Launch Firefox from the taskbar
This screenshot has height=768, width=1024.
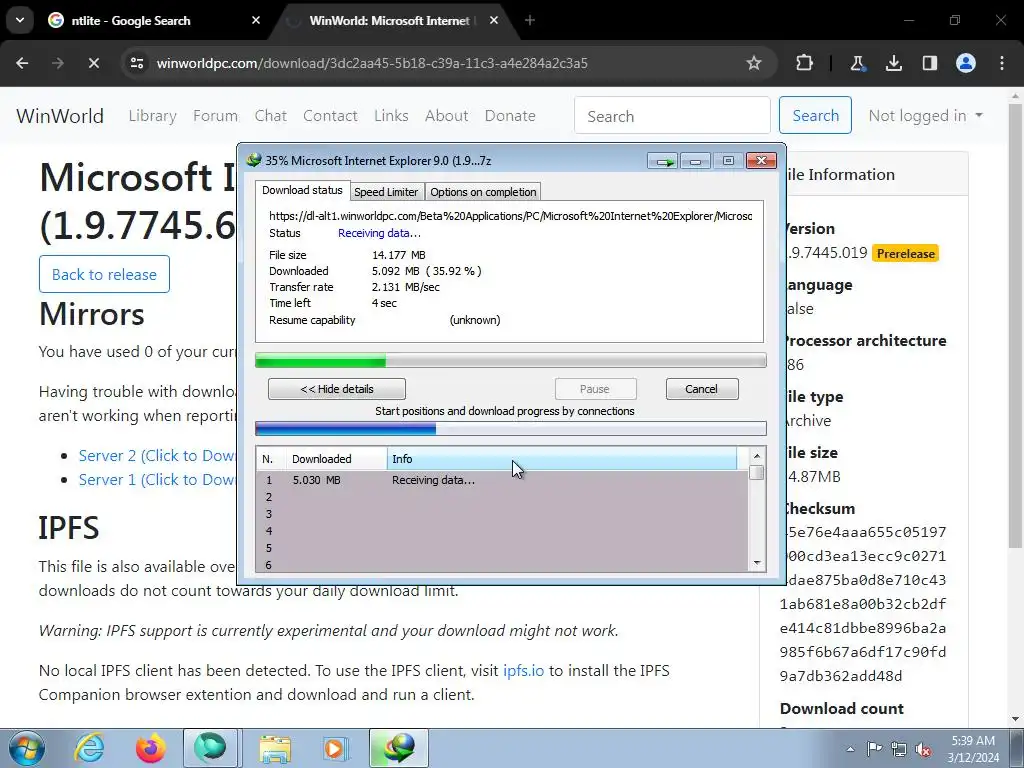pyautogui.click(x=150, y=748)
